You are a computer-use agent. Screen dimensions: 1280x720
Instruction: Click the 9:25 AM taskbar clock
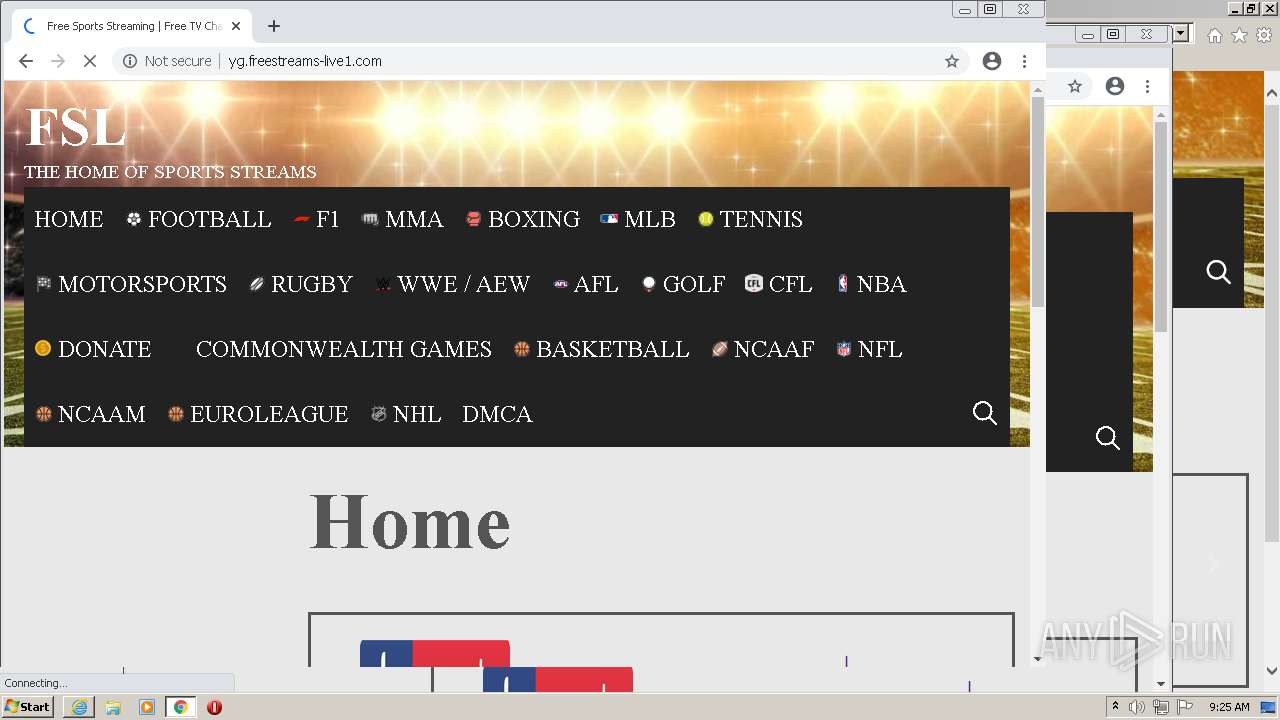coord(1229,707)
